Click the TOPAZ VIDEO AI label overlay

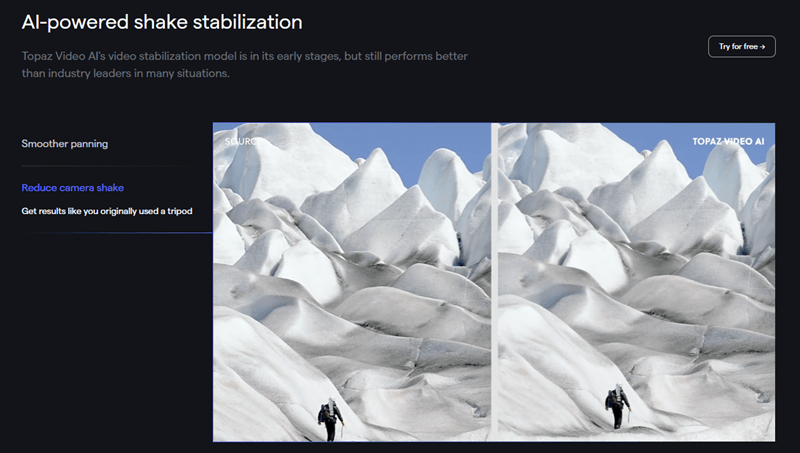click(728, 141)
